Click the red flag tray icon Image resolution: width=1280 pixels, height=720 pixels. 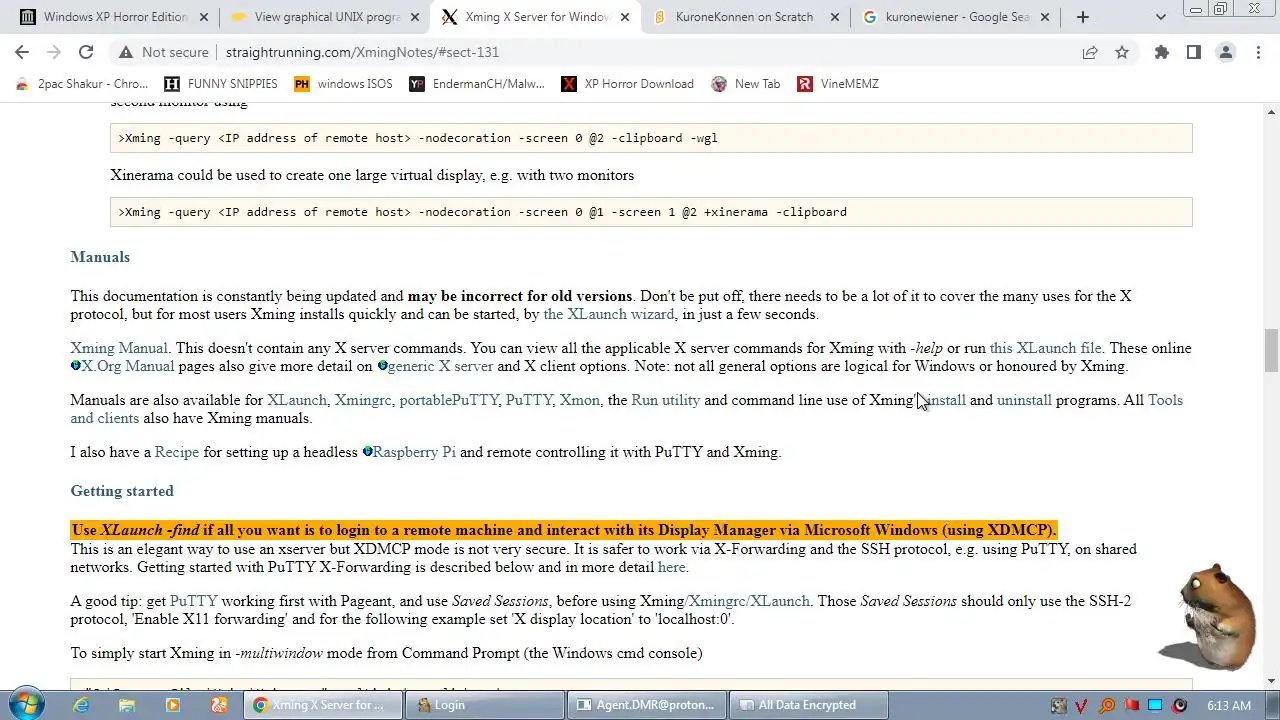(x=1132, y=706)
